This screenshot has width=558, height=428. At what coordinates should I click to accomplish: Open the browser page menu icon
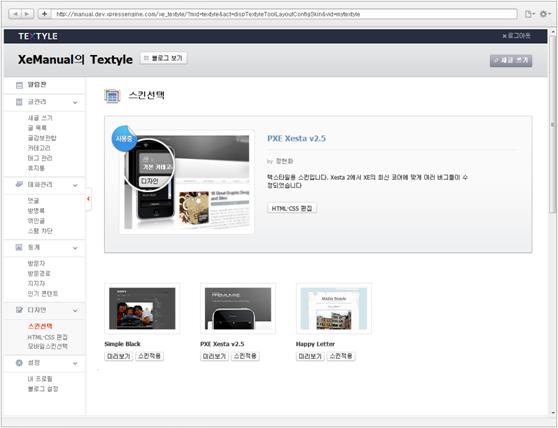(x=530, y=14)
